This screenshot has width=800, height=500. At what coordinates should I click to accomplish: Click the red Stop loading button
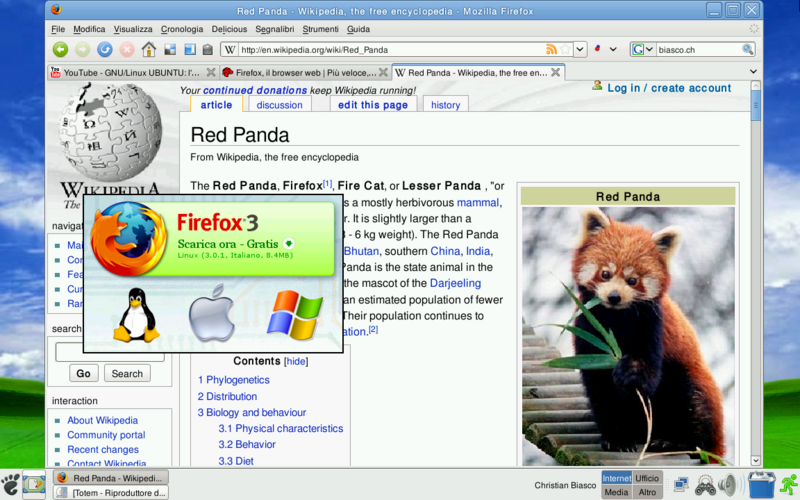(x=127, y=49)
